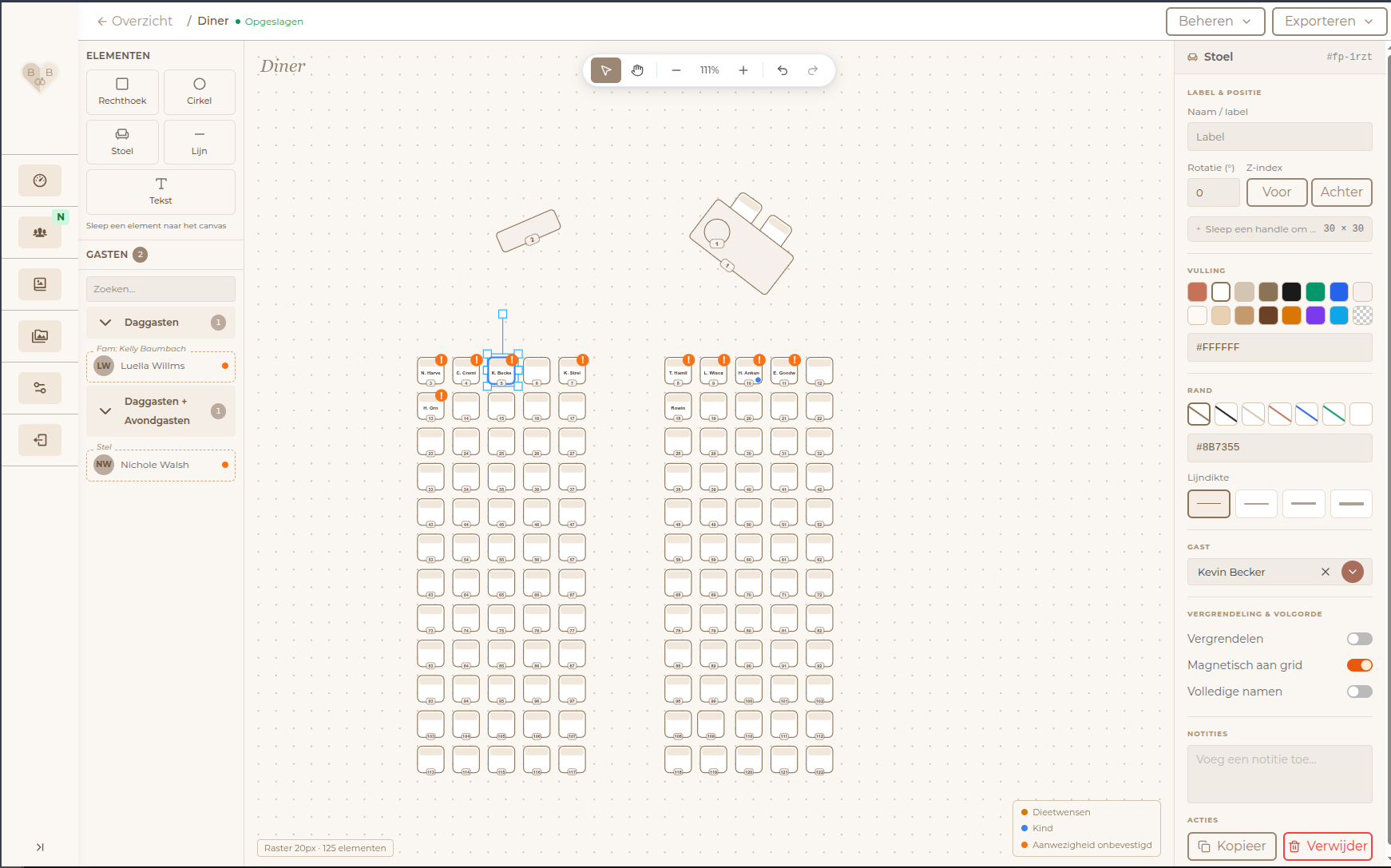1391x868 pixels.
Task: Disable Magnetisch aan grid switch
Action: coord(1359,665)
